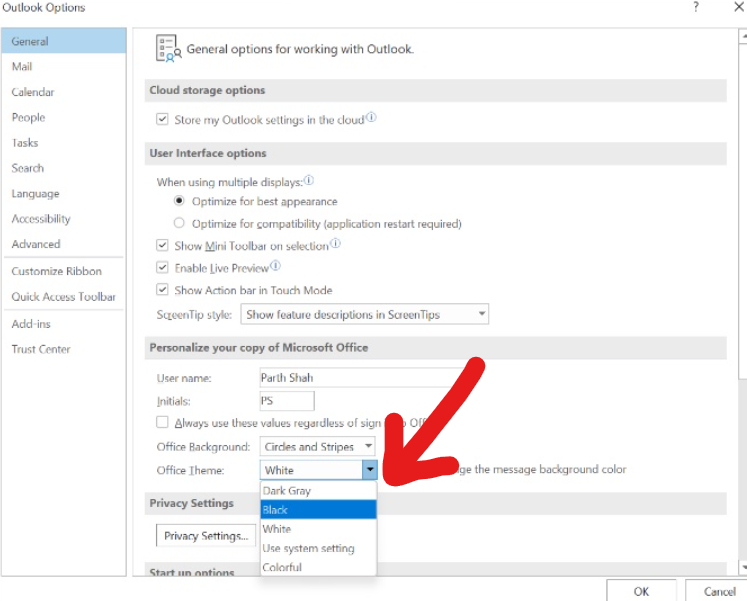Open the Mail options category
747x601 pixels.
click(64, 66)
